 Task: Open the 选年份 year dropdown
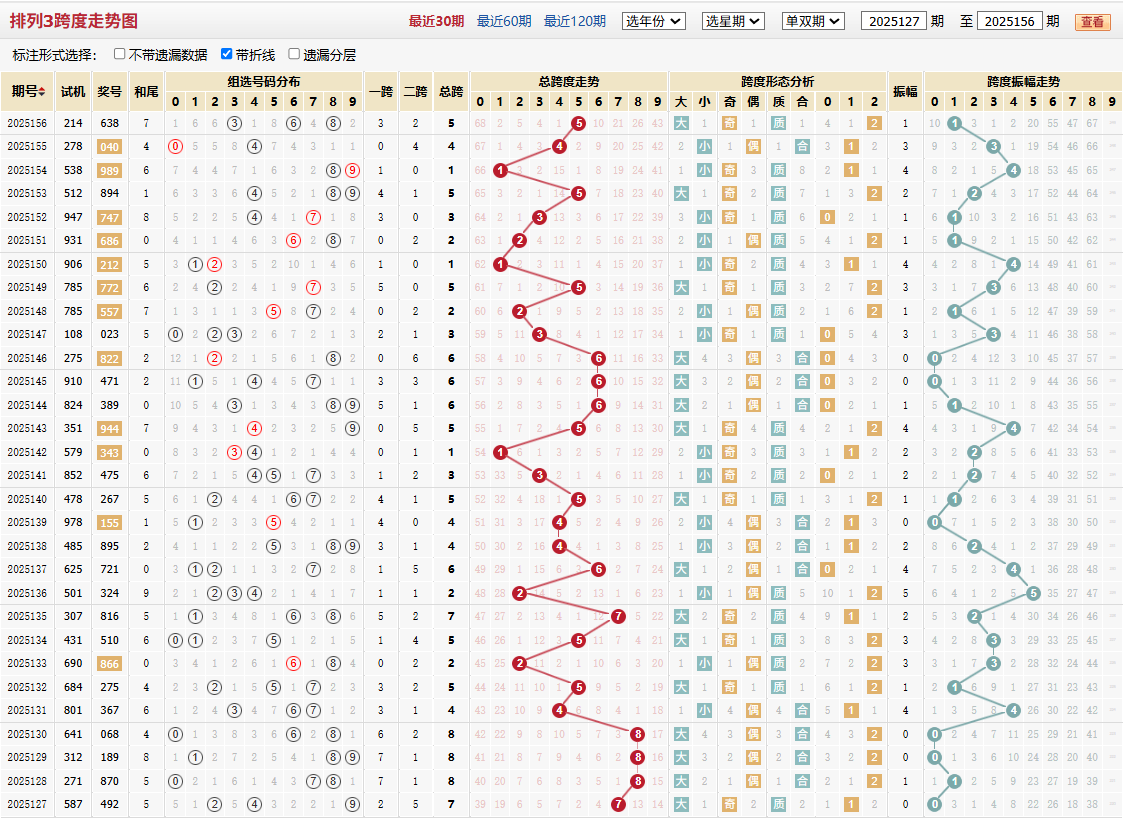point(654,21)
